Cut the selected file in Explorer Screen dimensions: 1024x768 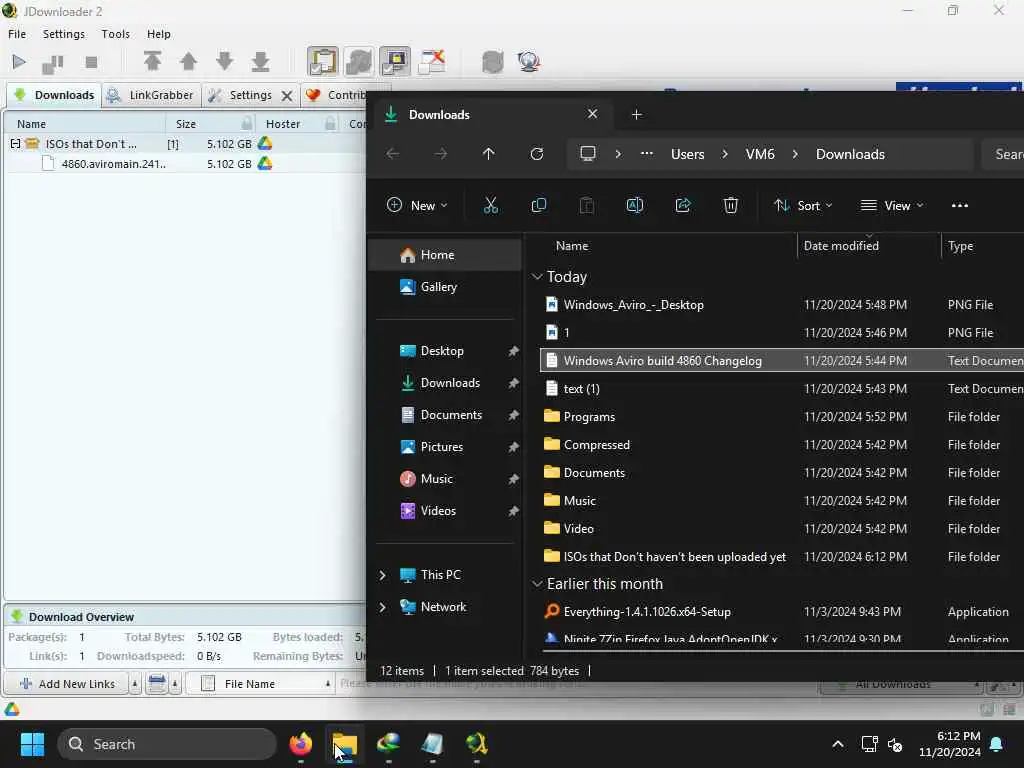pyautogui.click(x=490, y=206)
